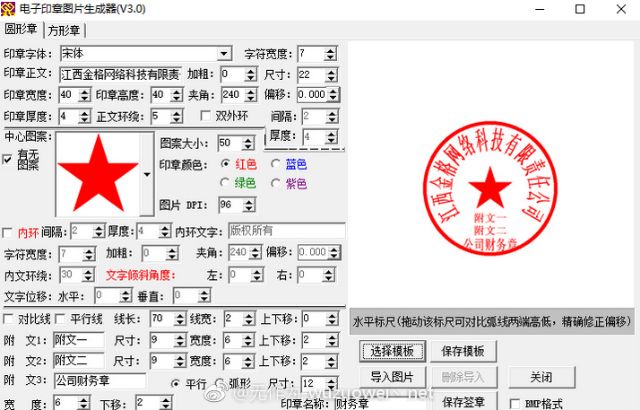This screenshot has width=640, height=410.
Task: Adjust the 尺寸 stepper with value 22
Action: [331, 75]
